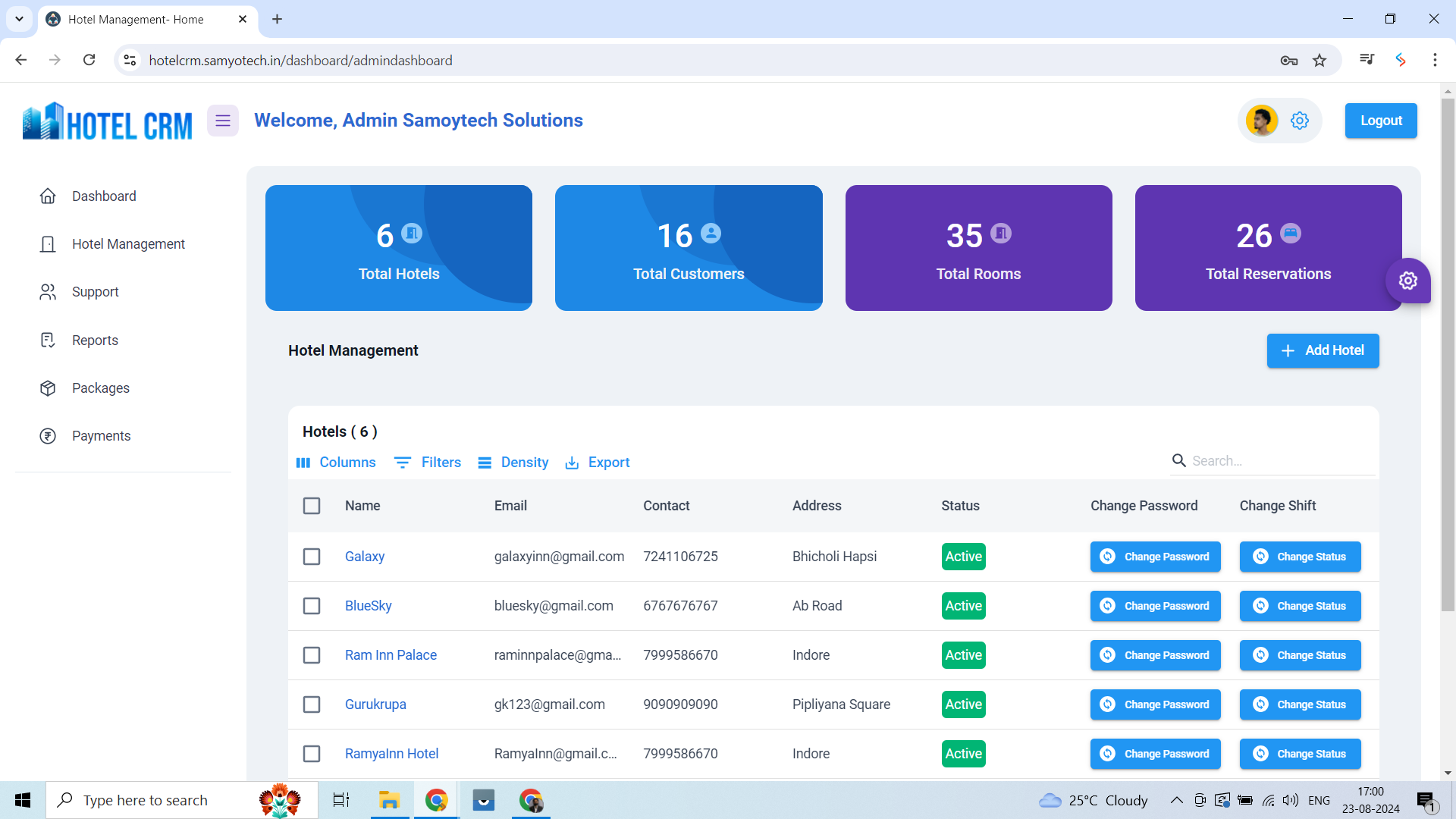Screen dimensions: 1456x819
Task: Open the Density options for the table
Action: tap(513, 462)
